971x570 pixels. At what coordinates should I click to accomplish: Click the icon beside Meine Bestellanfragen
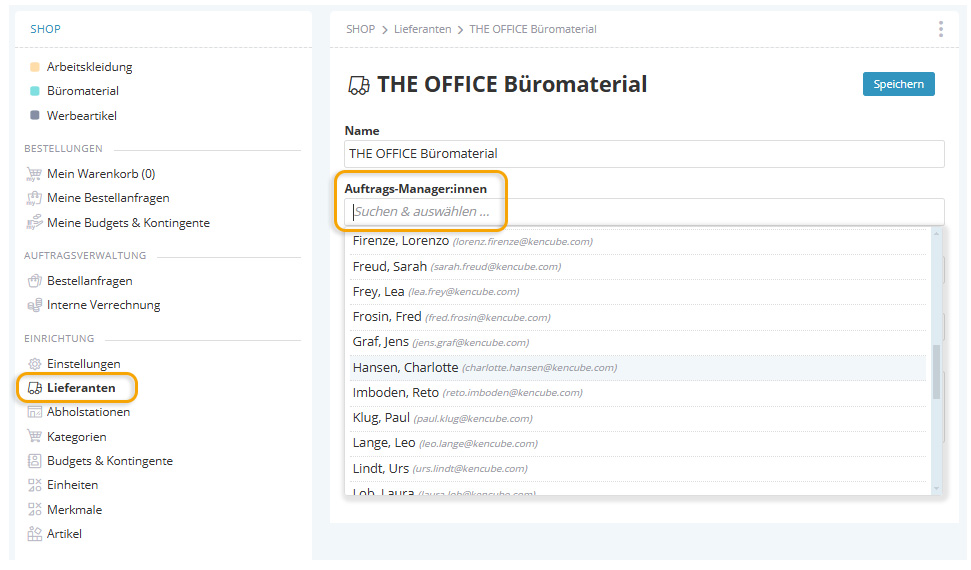(x=34, y=198)
